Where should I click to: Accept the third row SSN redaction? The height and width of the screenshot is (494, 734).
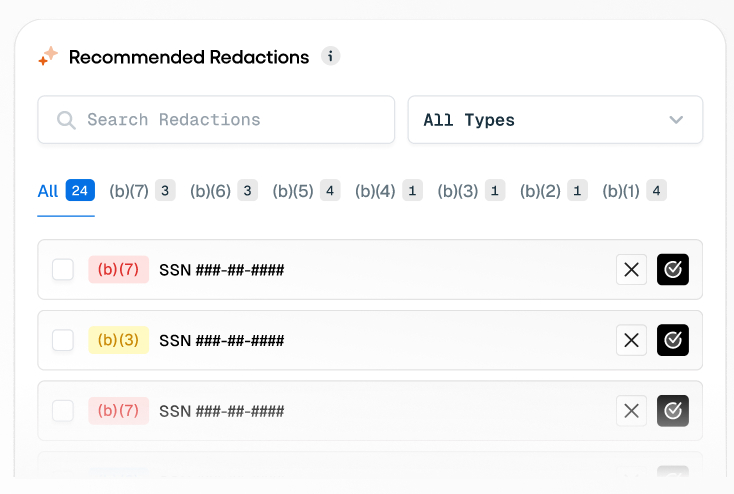tap(673, 411)
